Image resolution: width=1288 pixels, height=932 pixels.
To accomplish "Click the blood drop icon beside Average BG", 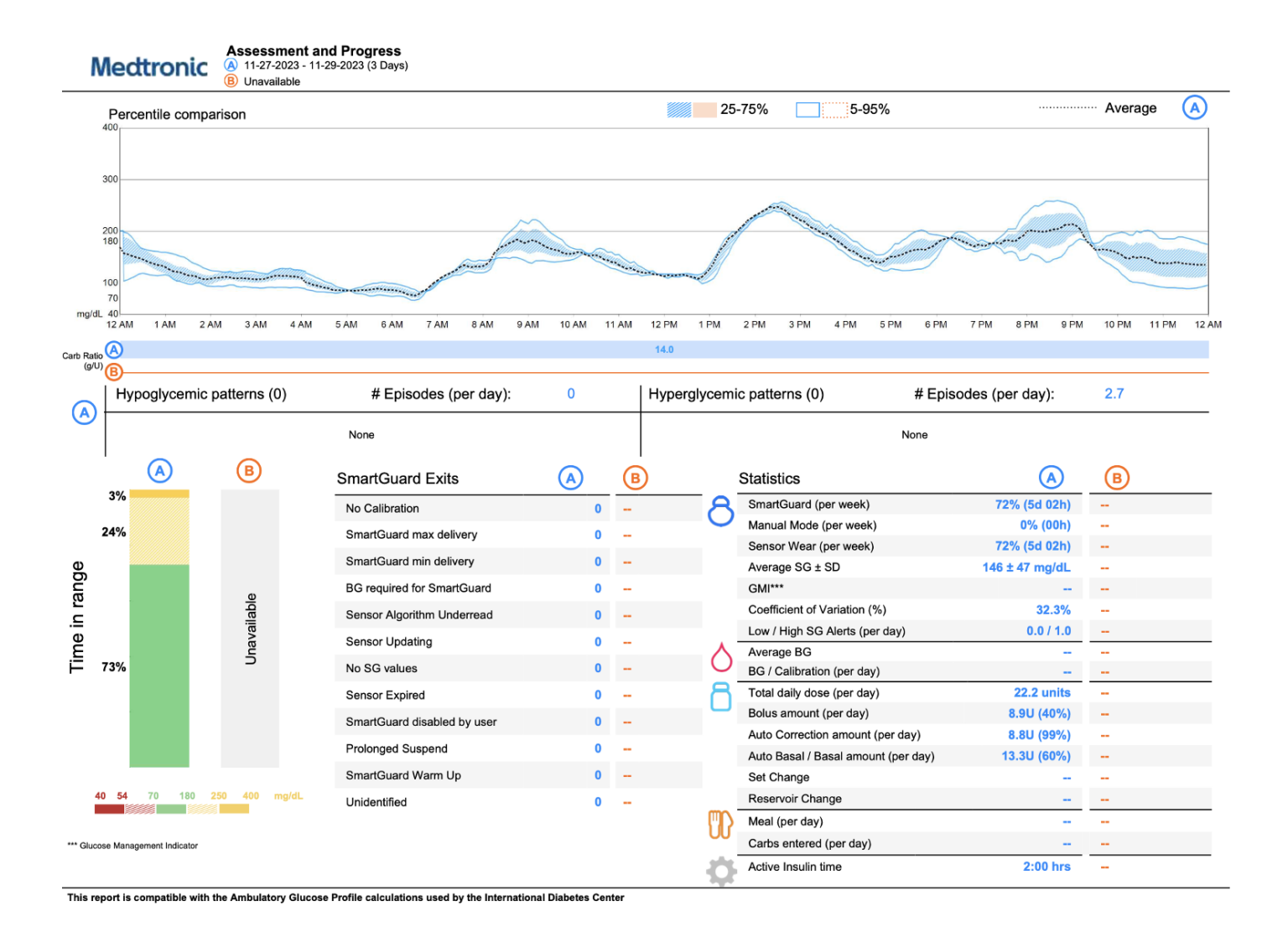I will (x=721, y=658).
